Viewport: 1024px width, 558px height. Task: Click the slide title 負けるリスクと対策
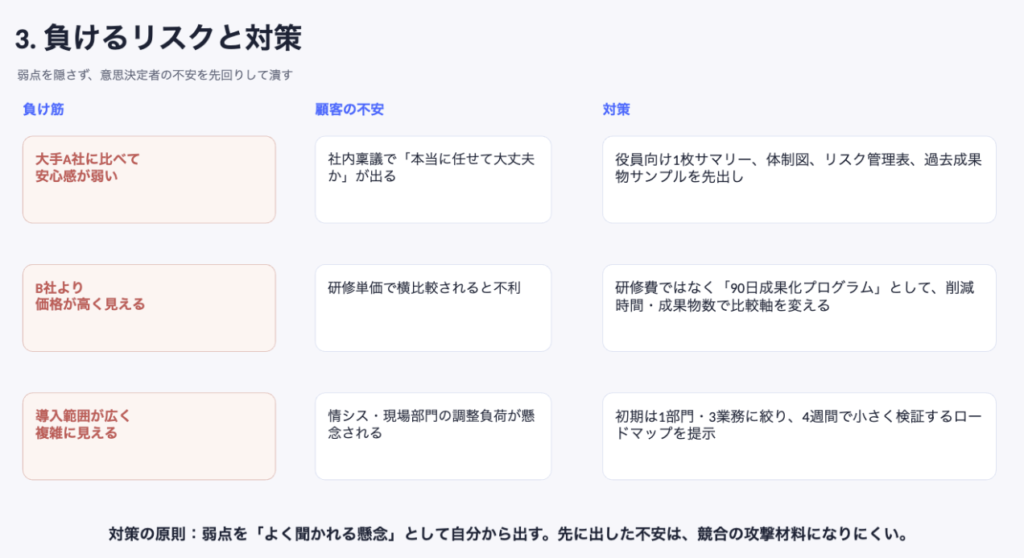(158, 38)
